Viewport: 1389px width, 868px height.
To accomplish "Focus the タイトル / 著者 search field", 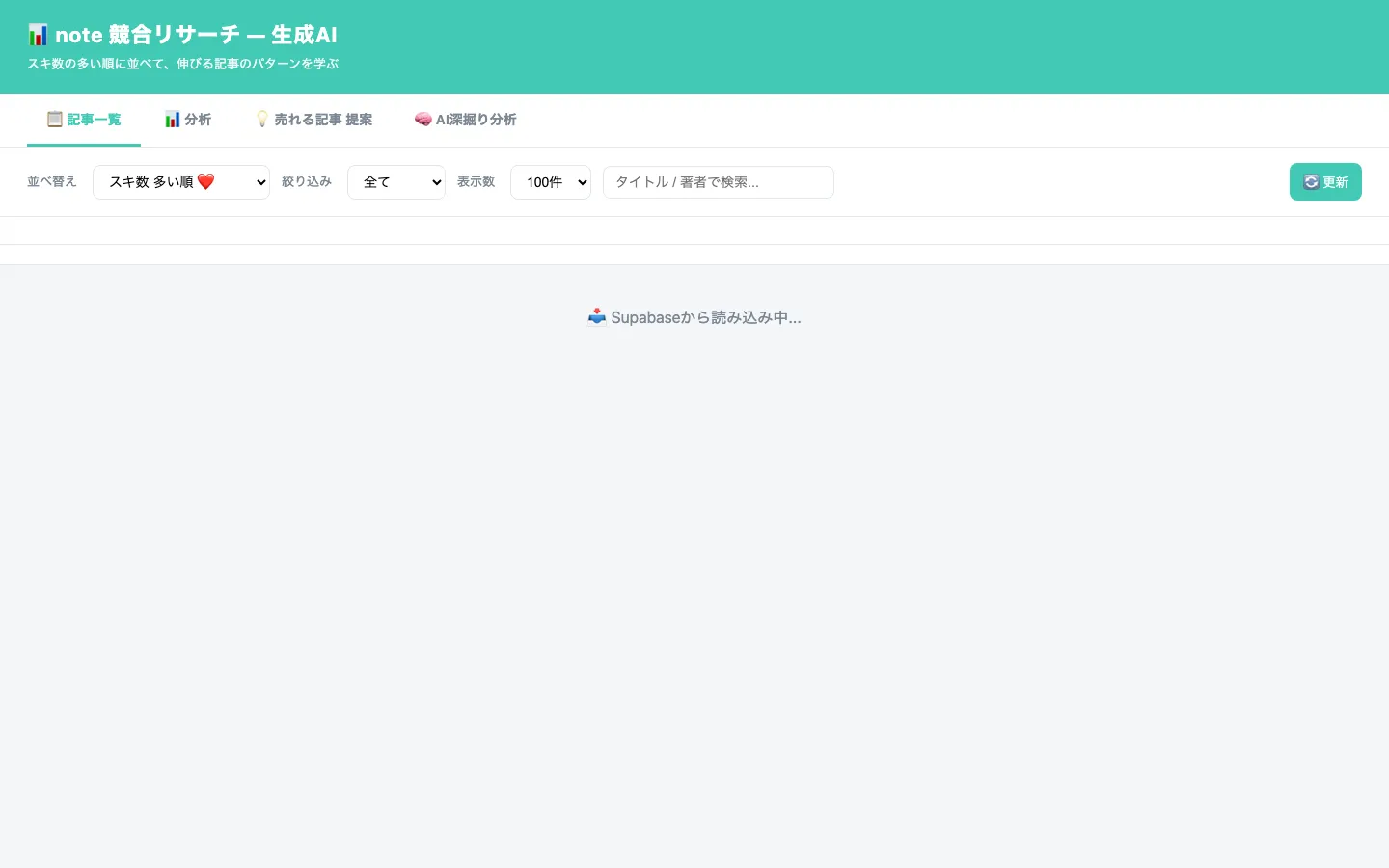I will tap(719, 182).
